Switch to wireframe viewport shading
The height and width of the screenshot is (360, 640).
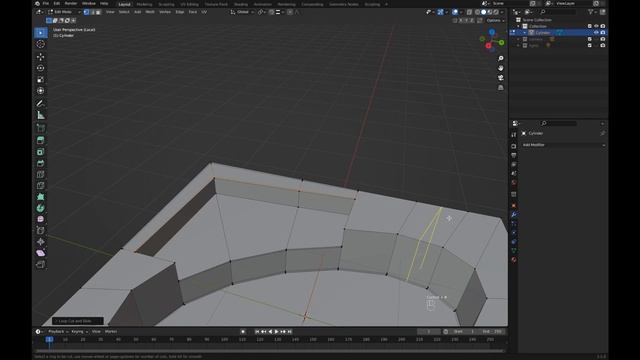[478, 12]
